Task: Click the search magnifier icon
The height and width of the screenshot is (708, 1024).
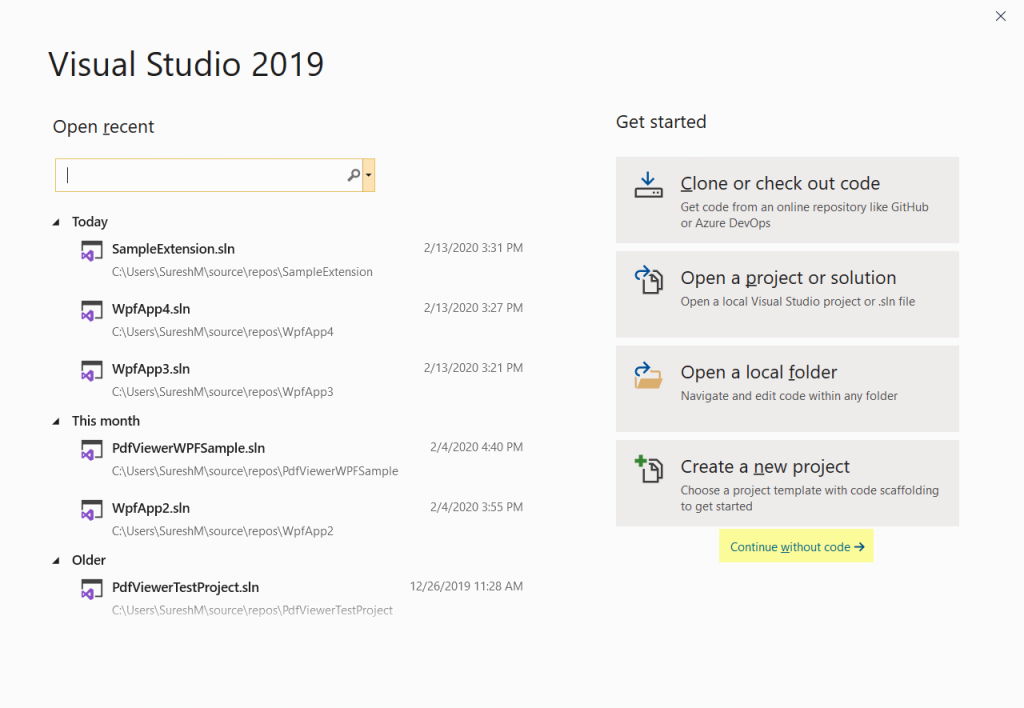Action: (x=353, y=174)
